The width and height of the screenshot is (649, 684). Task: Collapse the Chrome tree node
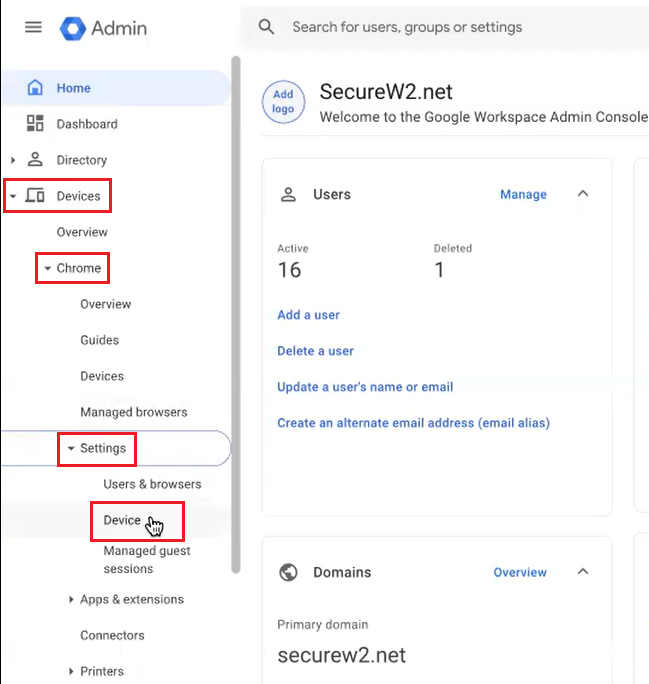click(x=47, y=268)
